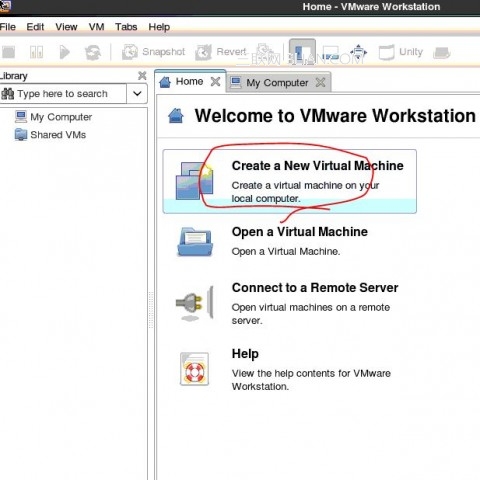The image size is (480, 480).
Task: Open the File menu
Action: coord(7,27)
